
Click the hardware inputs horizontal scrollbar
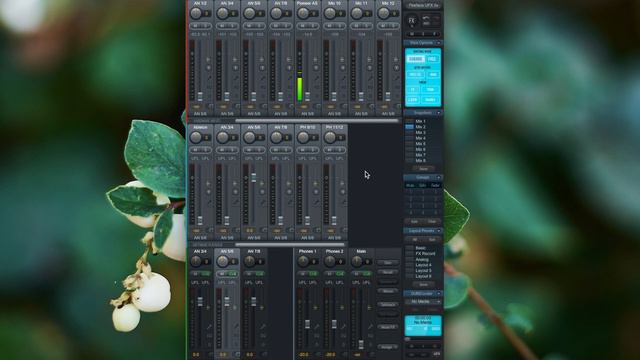point(317,120)
